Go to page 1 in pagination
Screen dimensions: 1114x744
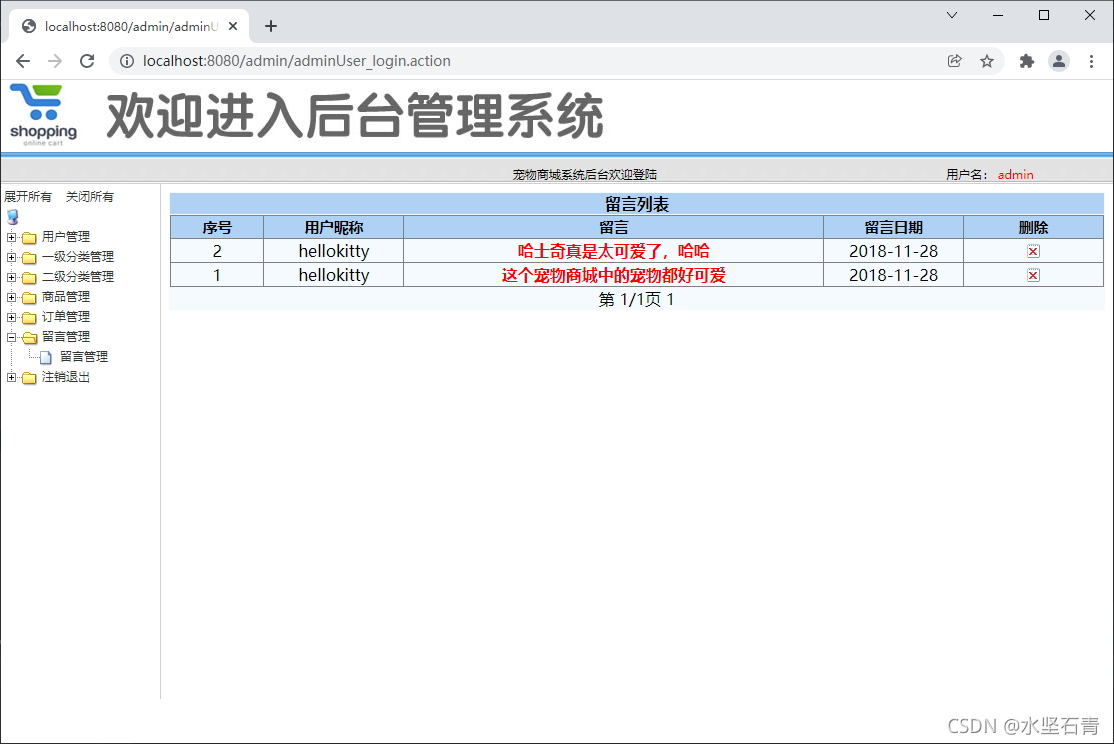pos(670,299)
